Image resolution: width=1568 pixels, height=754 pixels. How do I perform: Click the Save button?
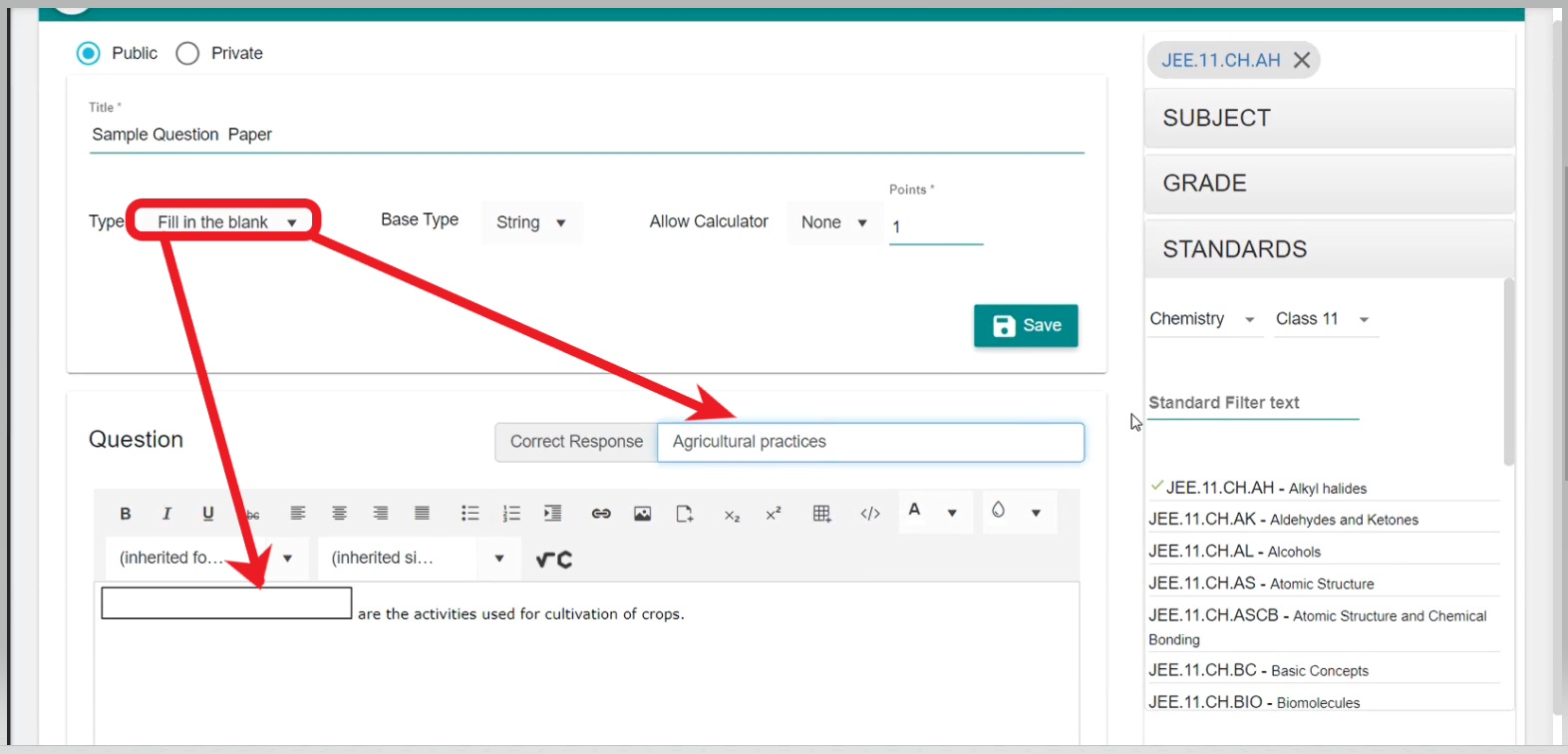pyautogui.click(x=1026, y=326)
